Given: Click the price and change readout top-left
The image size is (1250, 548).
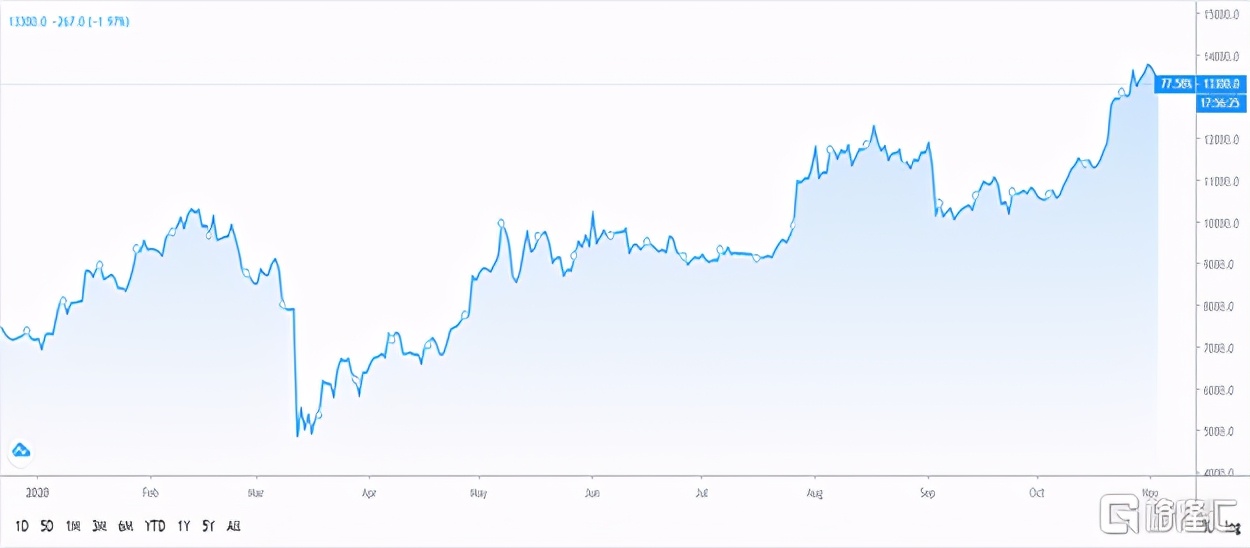Looking at the screenshot, I should (x=69, y=21).
